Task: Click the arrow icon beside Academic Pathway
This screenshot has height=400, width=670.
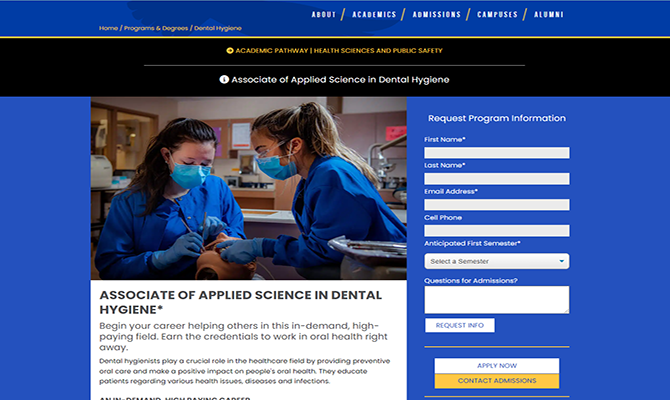Action: pyautogui.click(x=230, y=50)
